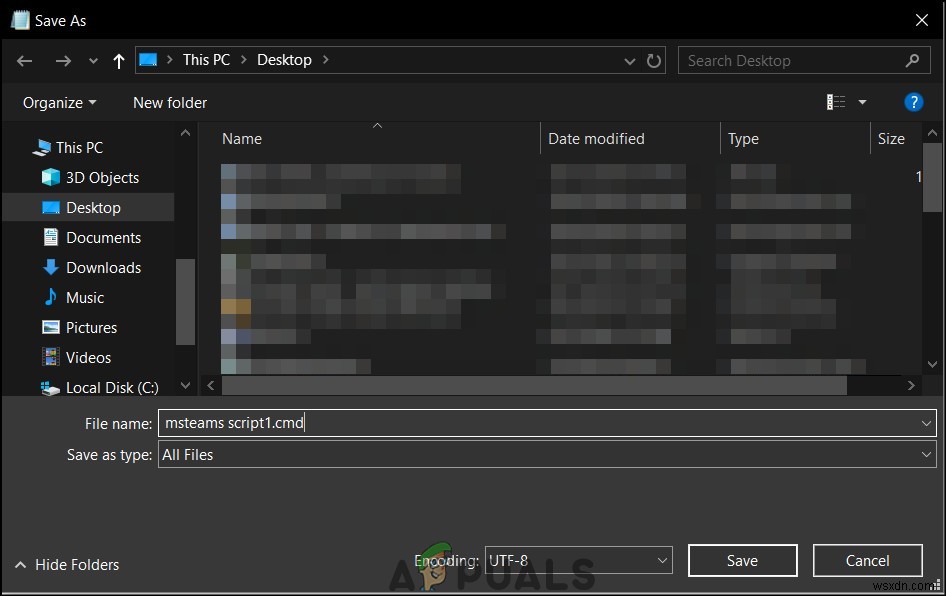
Task: Sort files by the Name column header
Action: (x=241, y=138)
